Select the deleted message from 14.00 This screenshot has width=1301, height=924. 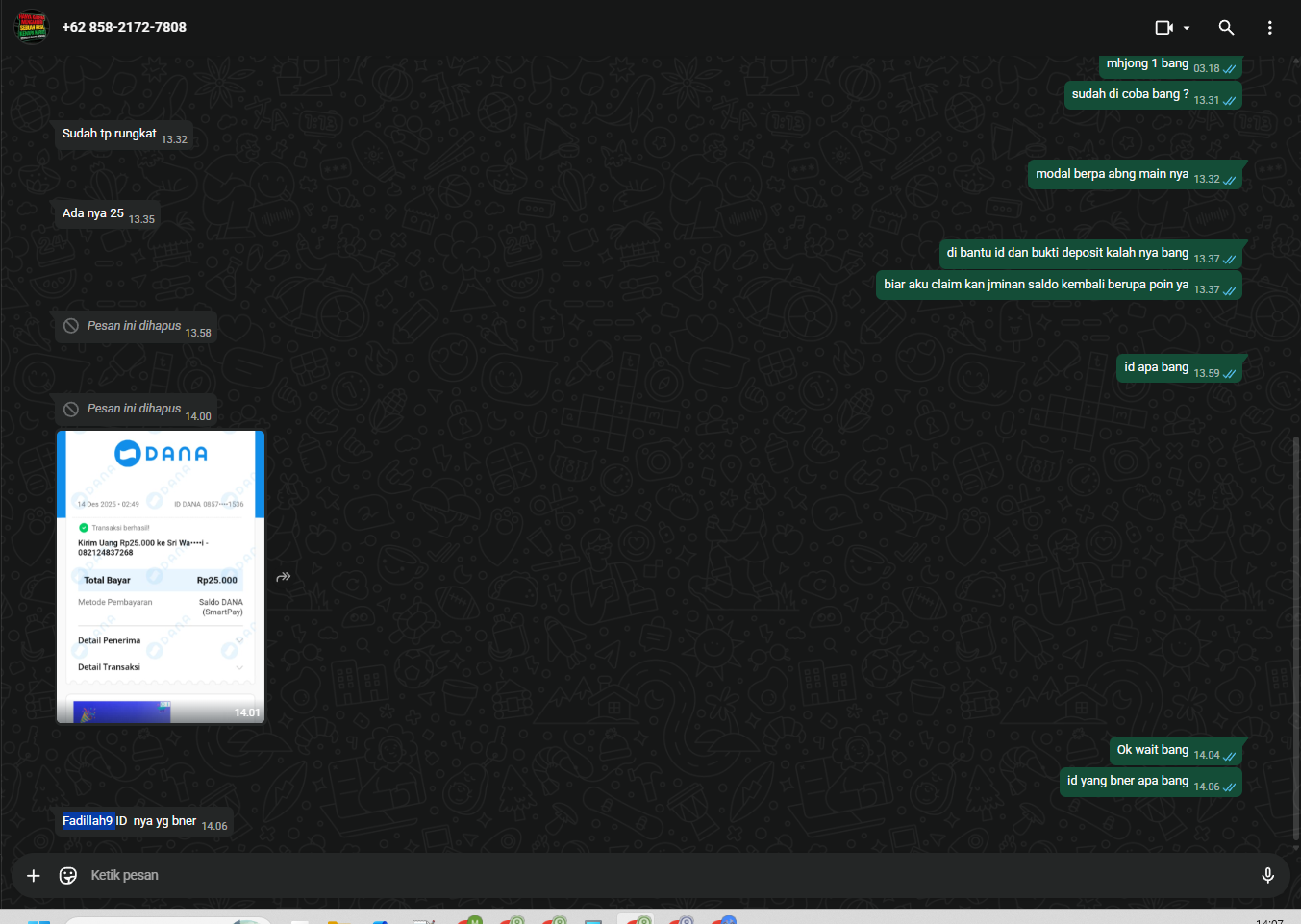click(x=136, y=411)
